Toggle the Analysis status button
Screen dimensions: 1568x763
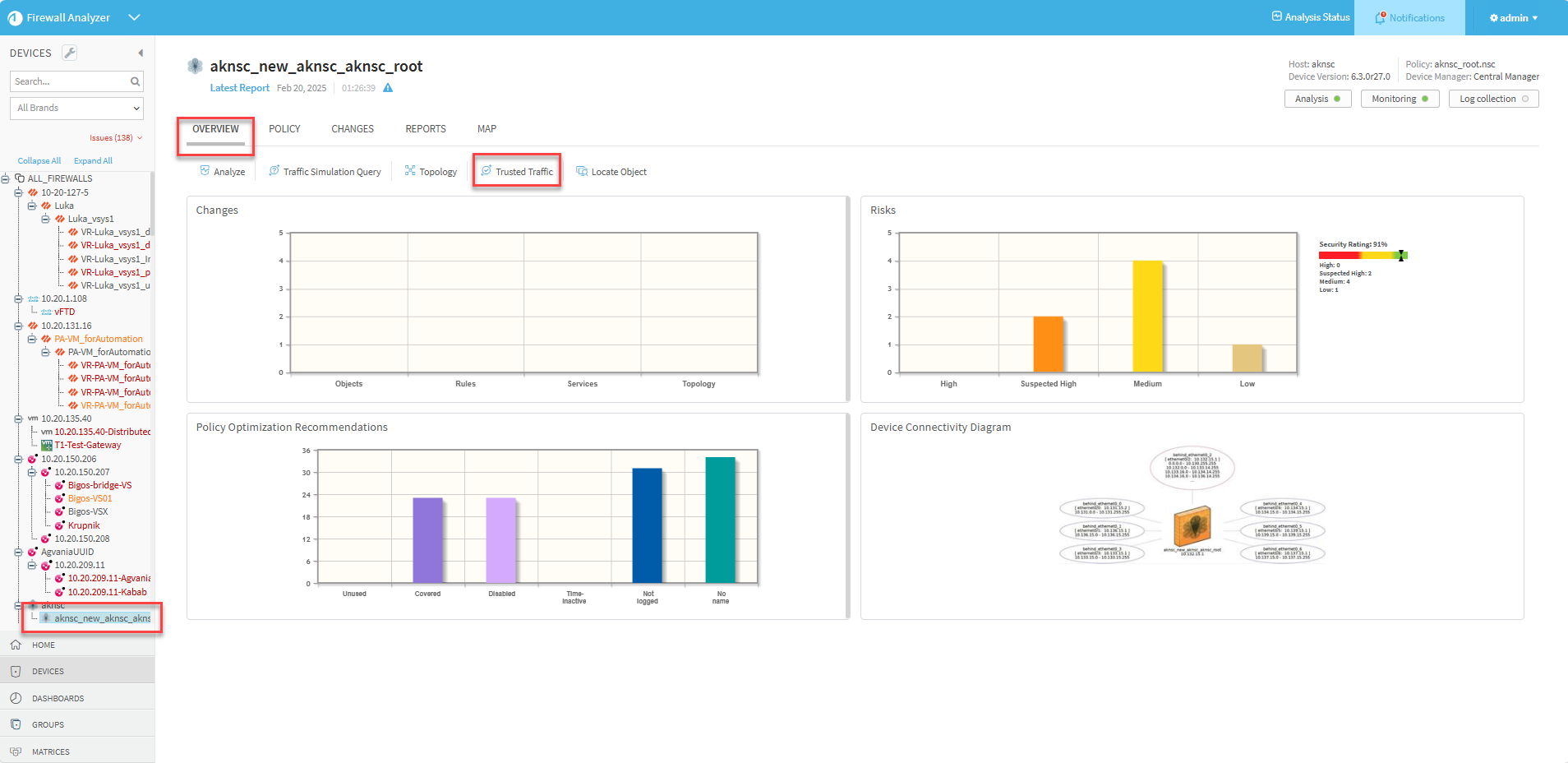1317,99
